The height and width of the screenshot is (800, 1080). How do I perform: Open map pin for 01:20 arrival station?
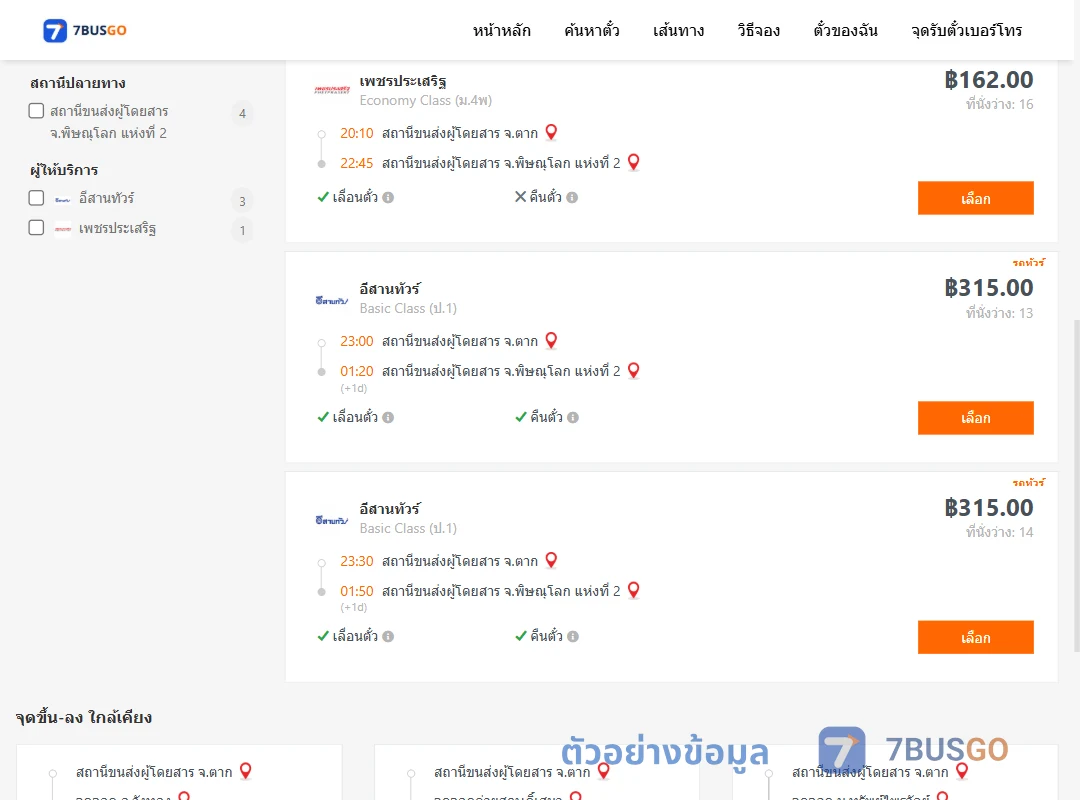click(x=634, y=371)
